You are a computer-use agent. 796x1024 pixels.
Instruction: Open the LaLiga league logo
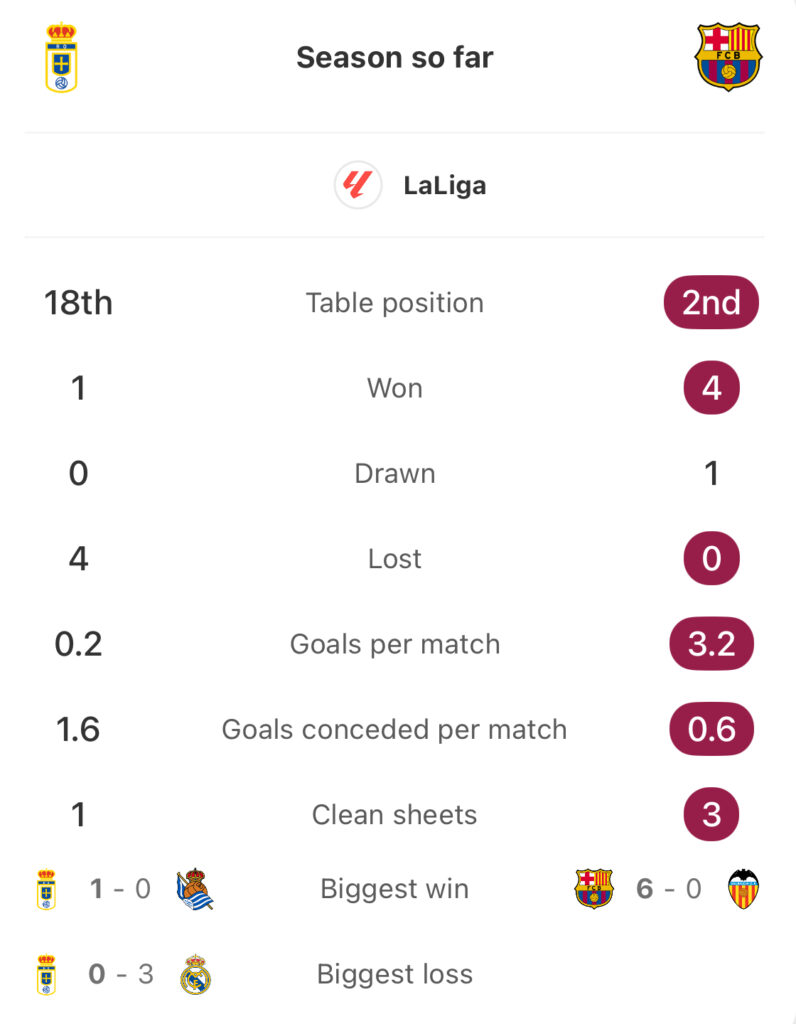point(358,185)
